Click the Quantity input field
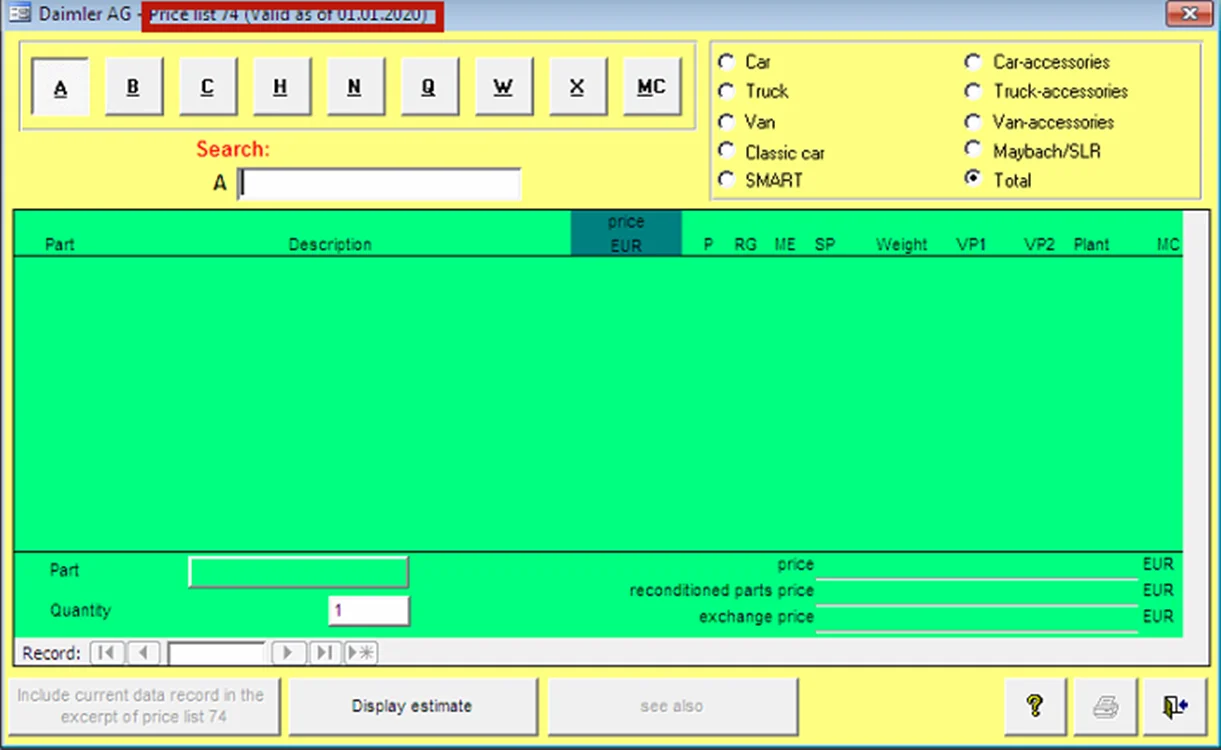This screenshot has height=750, width=1221. [369, 610]
